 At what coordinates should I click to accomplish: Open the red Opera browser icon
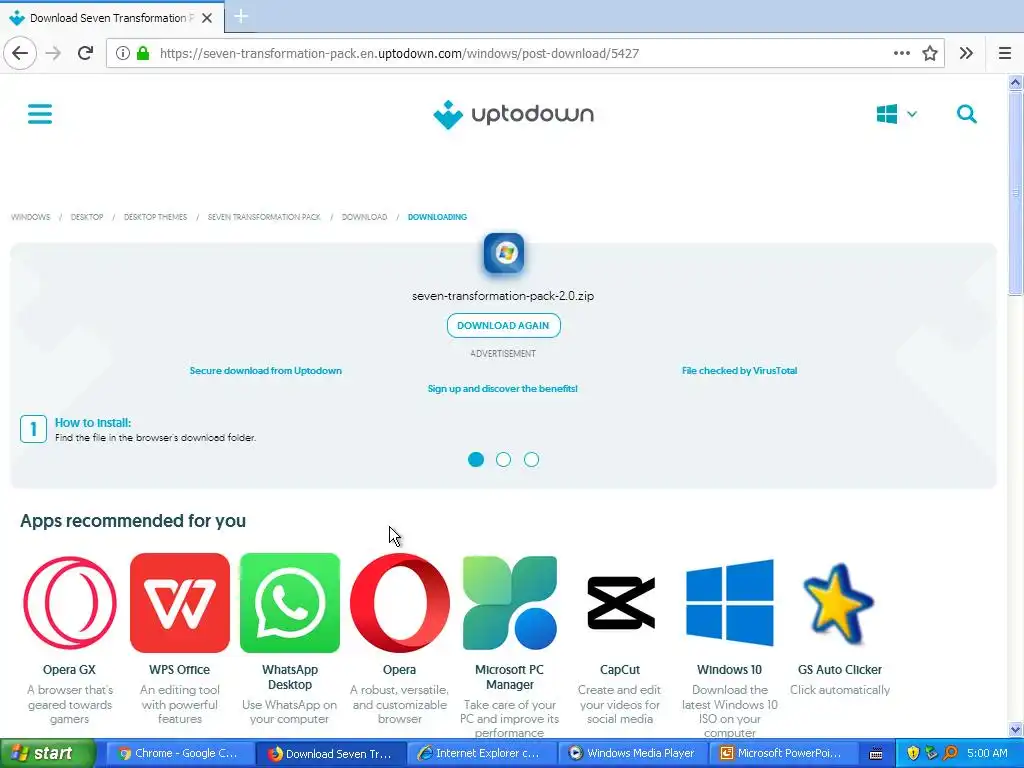pyautogui.click(x=400, y=603)
